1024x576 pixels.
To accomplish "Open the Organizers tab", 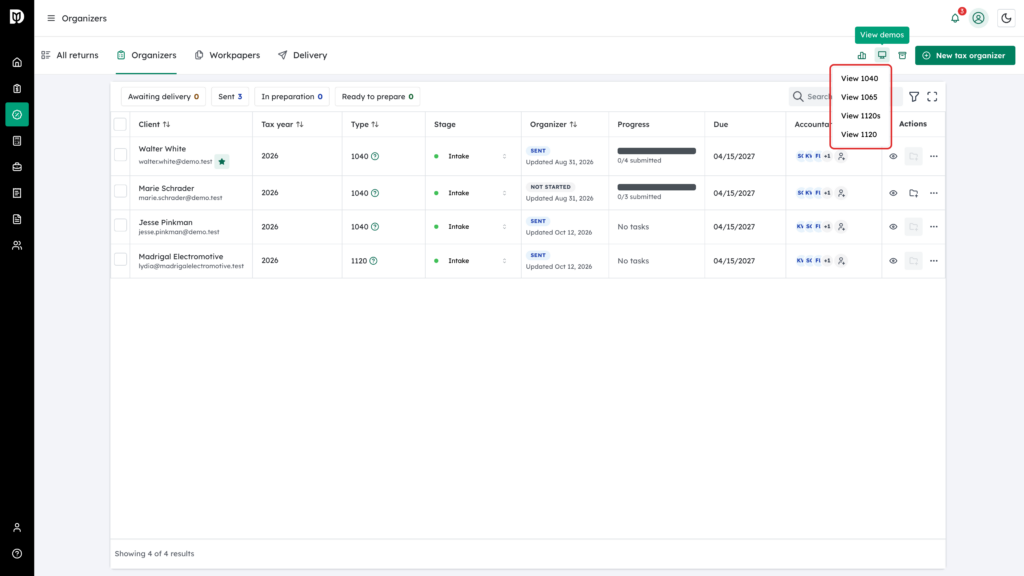I will [146, 56].
